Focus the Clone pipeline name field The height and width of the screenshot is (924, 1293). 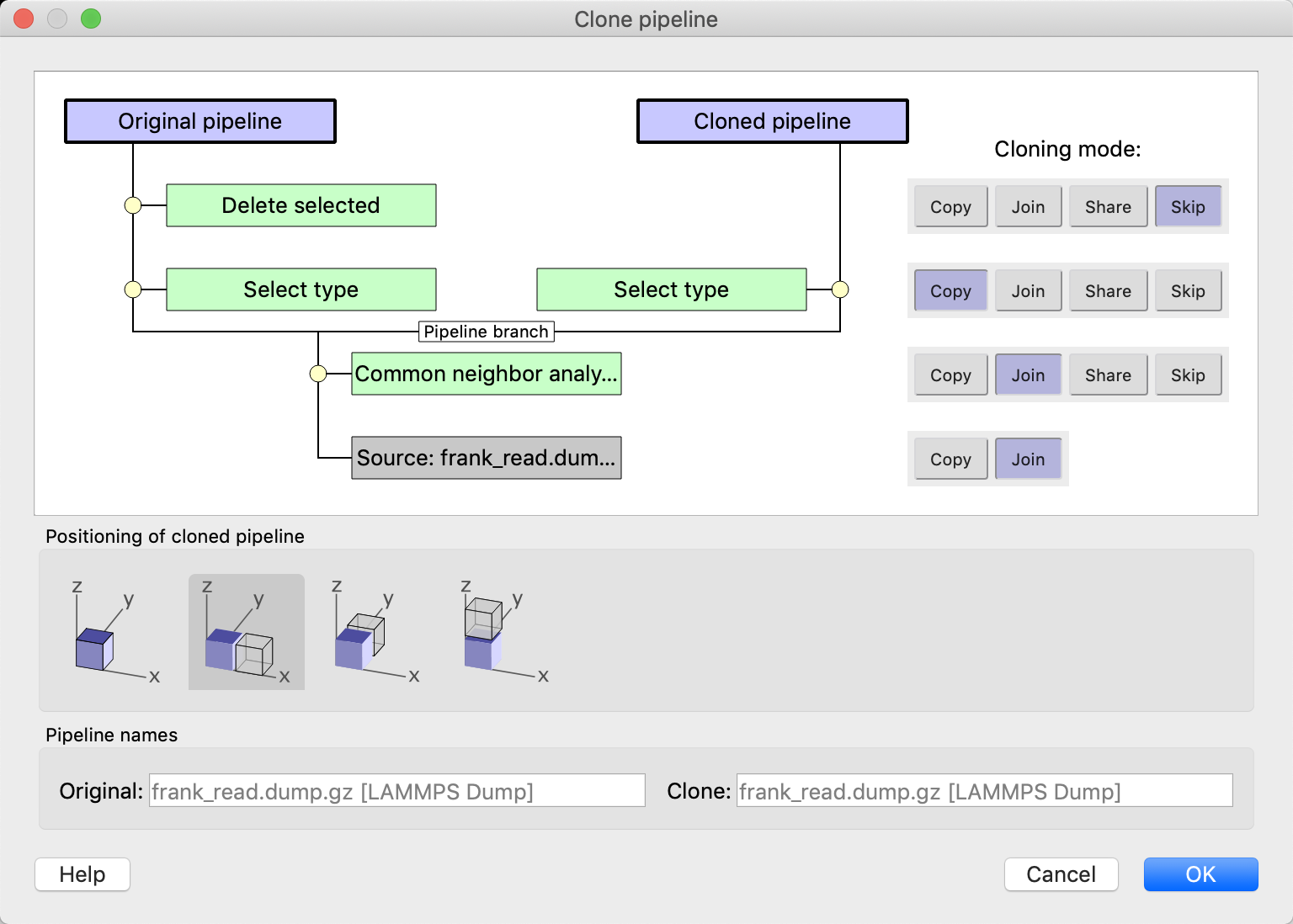pyautogui.click(x=983, y=791)
